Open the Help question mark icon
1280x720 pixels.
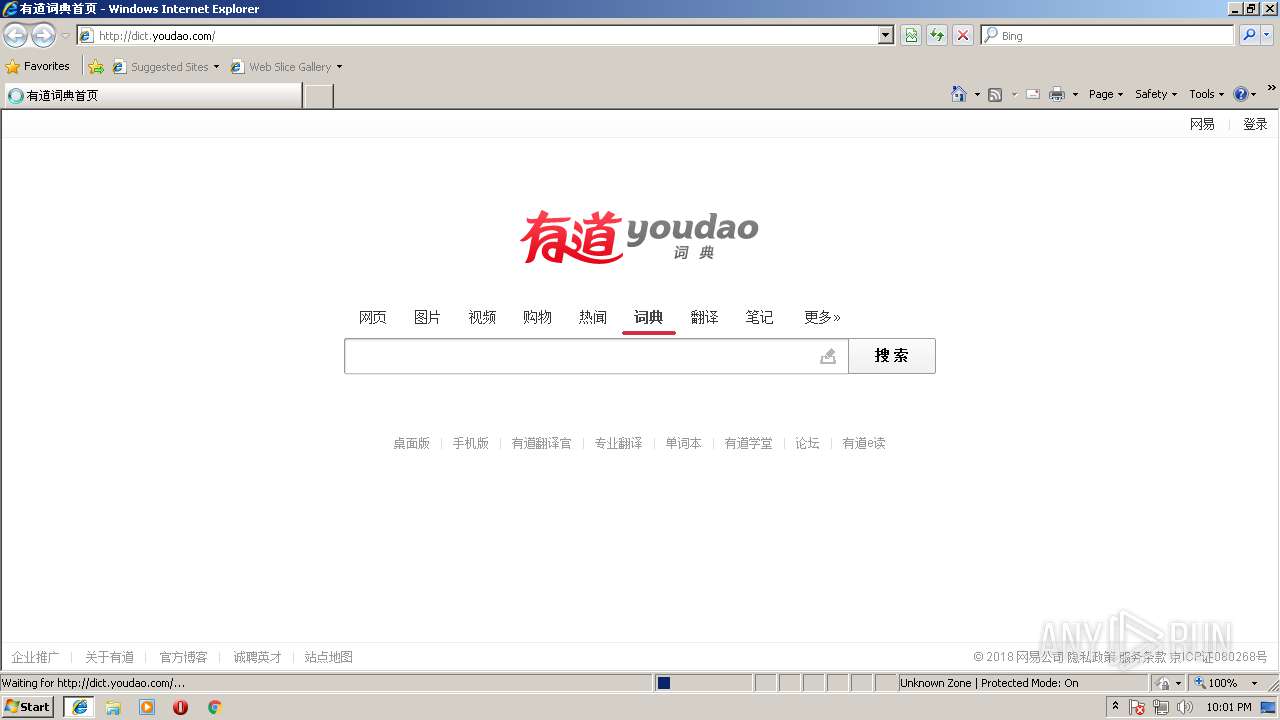click(1241, 94)
